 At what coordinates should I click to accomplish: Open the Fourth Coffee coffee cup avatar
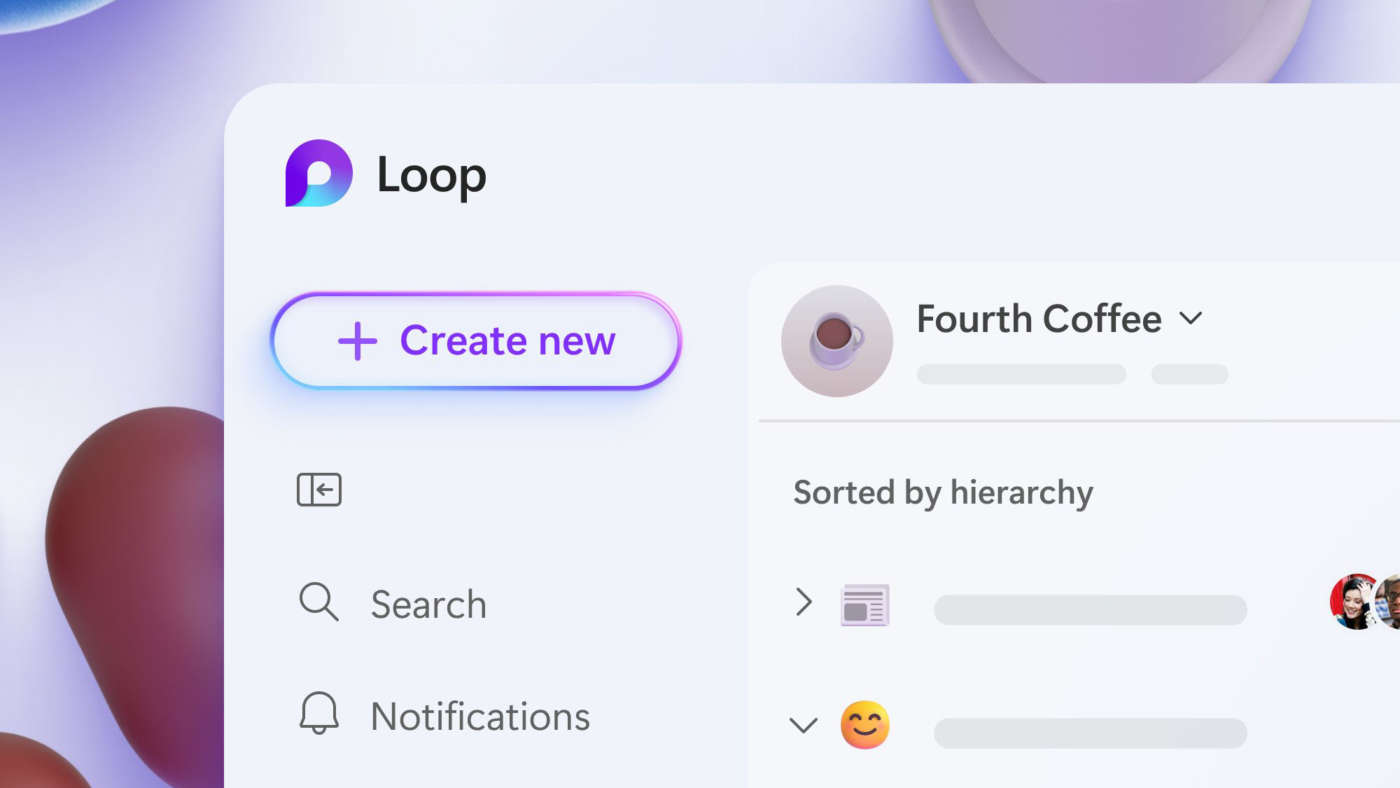(837, 341)
